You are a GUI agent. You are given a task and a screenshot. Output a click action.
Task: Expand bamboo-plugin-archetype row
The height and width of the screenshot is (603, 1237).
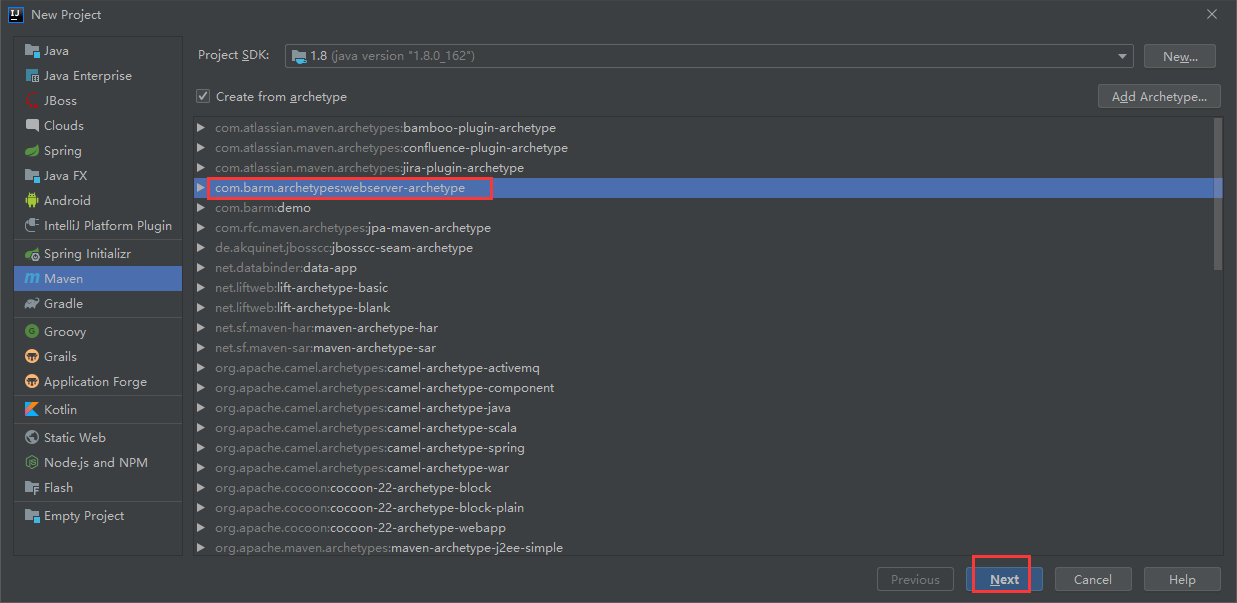pyautogui.click(x=201, y=128)
